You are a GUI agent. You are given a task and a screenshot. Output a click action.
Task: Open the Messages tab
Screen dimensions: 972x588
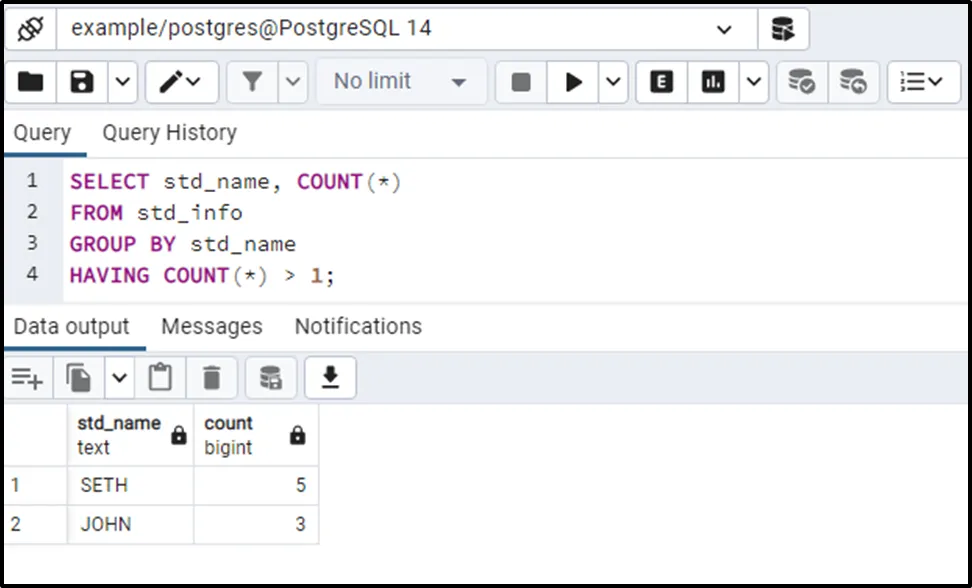tap(211, 327)
